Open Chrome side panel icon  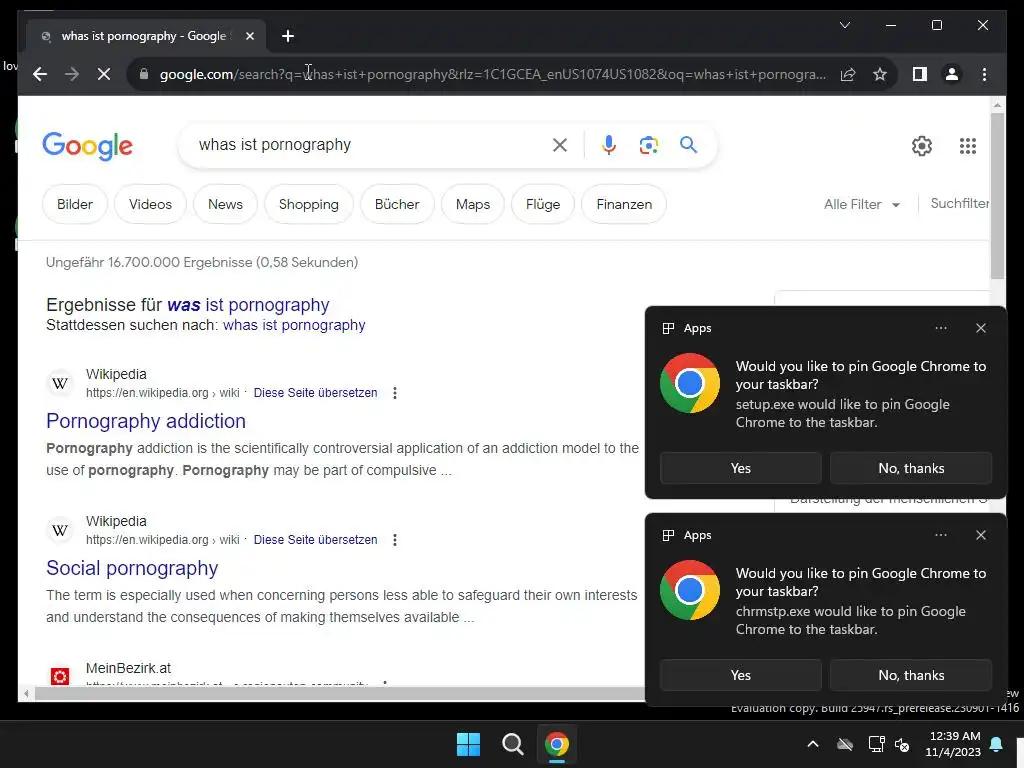pyautogui.click(x=920, y=74)
